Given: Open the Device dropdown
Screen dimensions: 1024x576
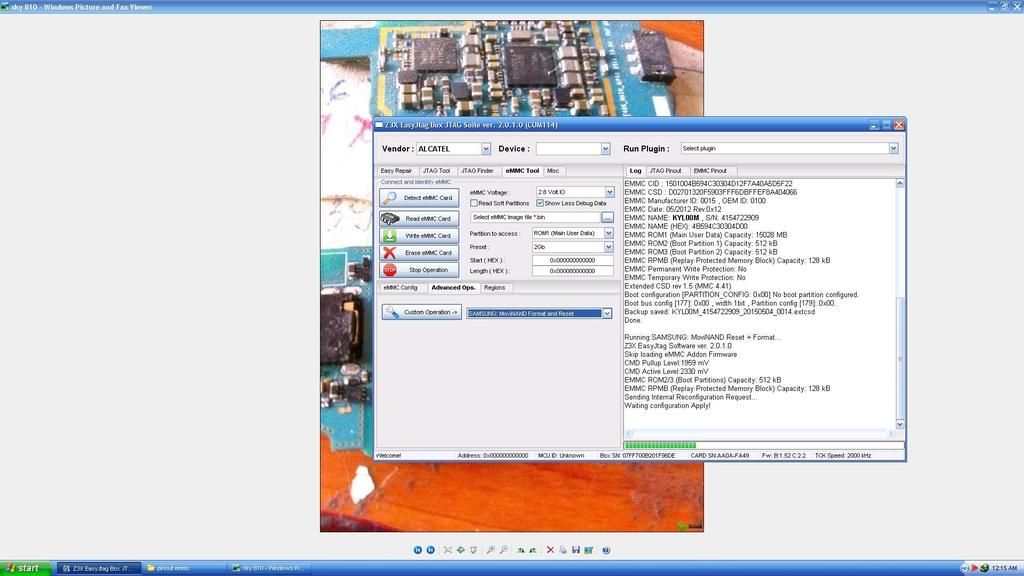Looking at the screenshot, I should [x=605, y=149].
